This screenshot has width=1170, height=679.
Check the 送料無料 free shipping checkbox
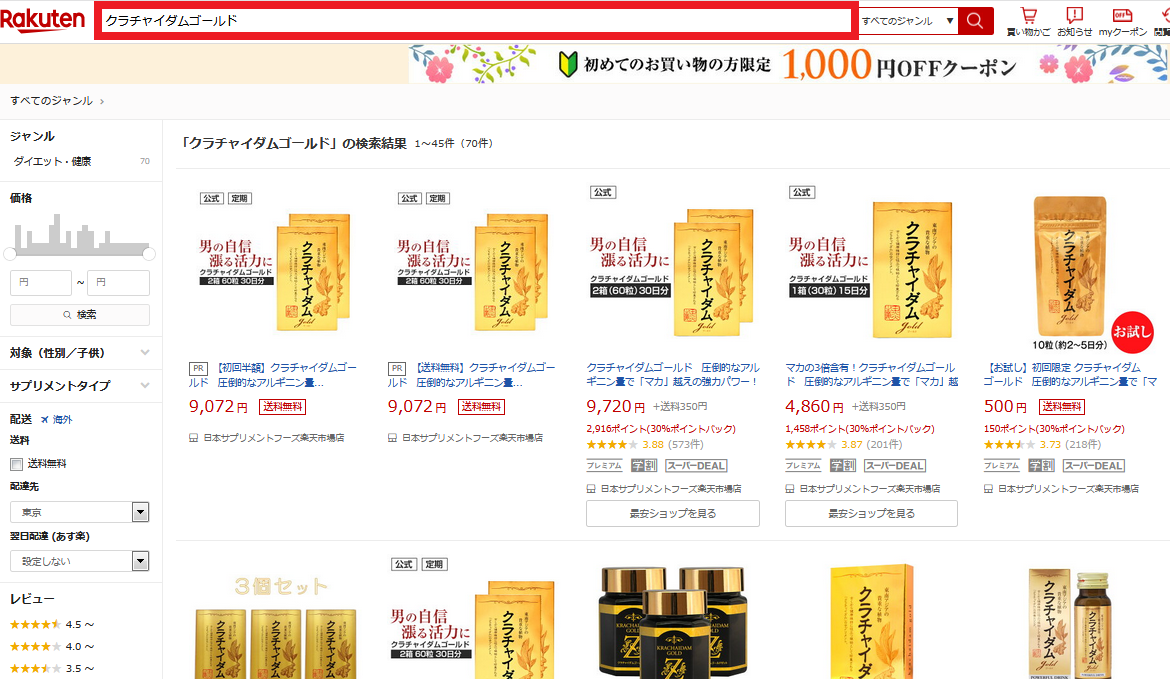(x=16, y=463)
